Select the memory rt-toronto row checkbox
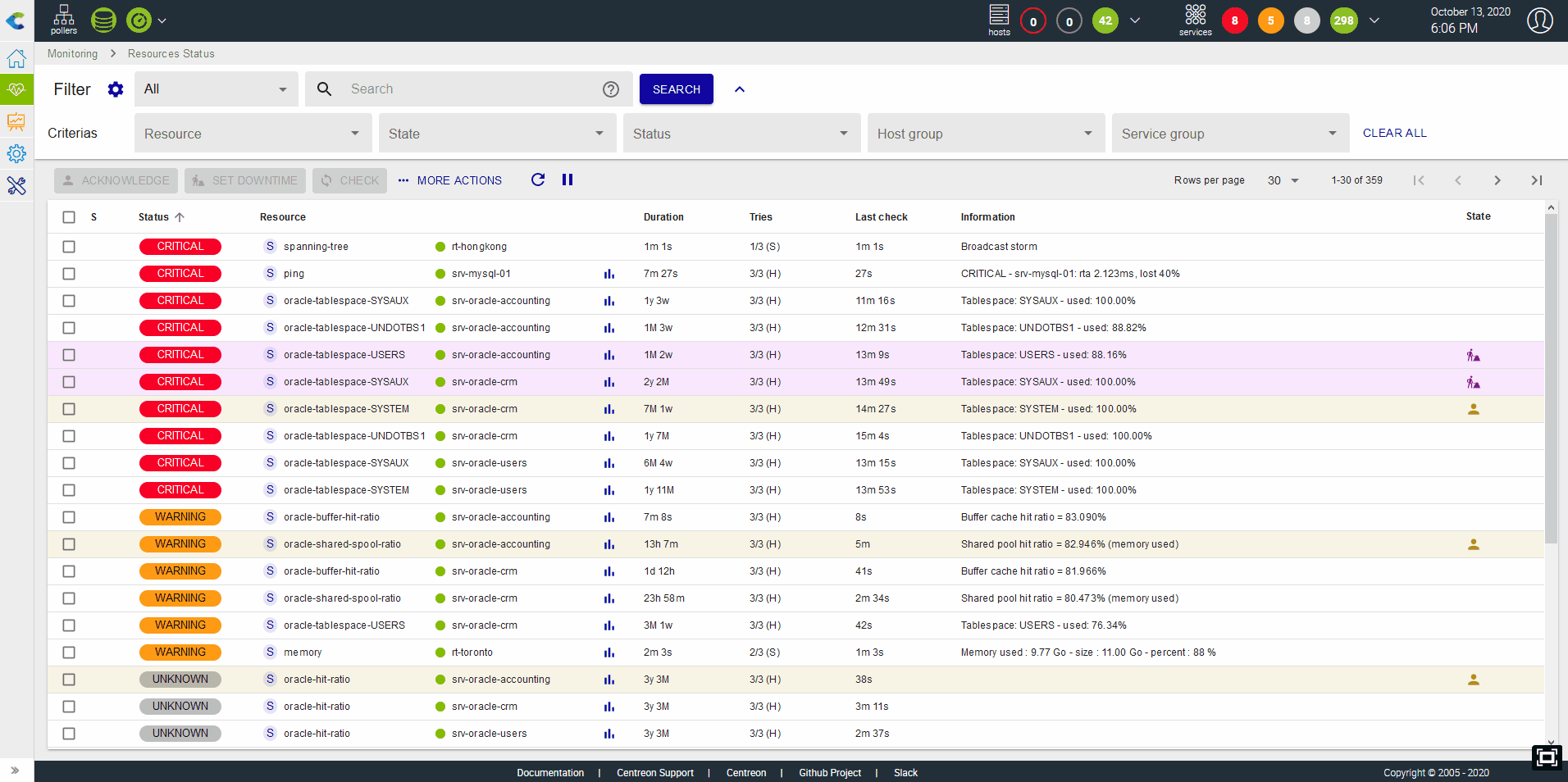This screenshot has height=782, width=1568. tap(69, 652)
